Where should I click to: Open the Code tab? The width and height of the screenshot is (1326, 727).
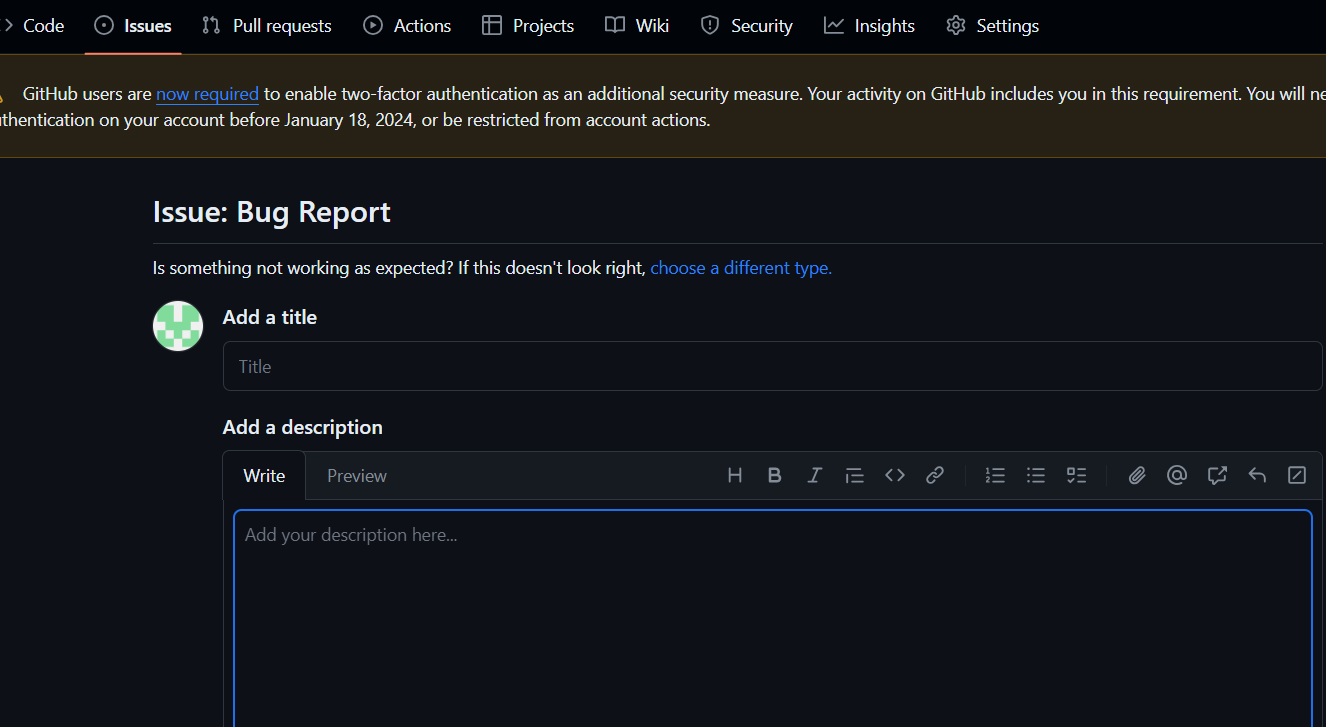(x=35, y=26)
